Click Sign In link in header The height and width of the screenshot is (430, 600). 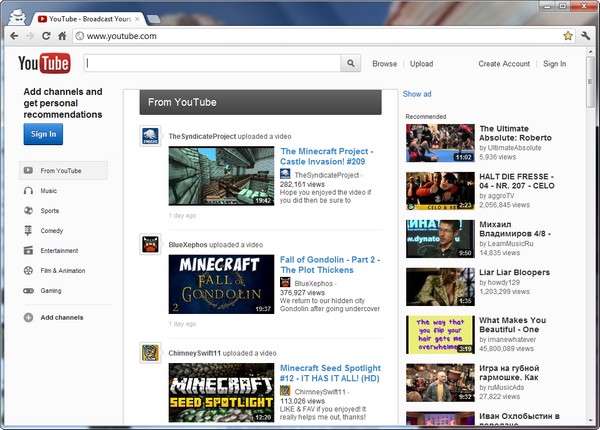[554, 64]
